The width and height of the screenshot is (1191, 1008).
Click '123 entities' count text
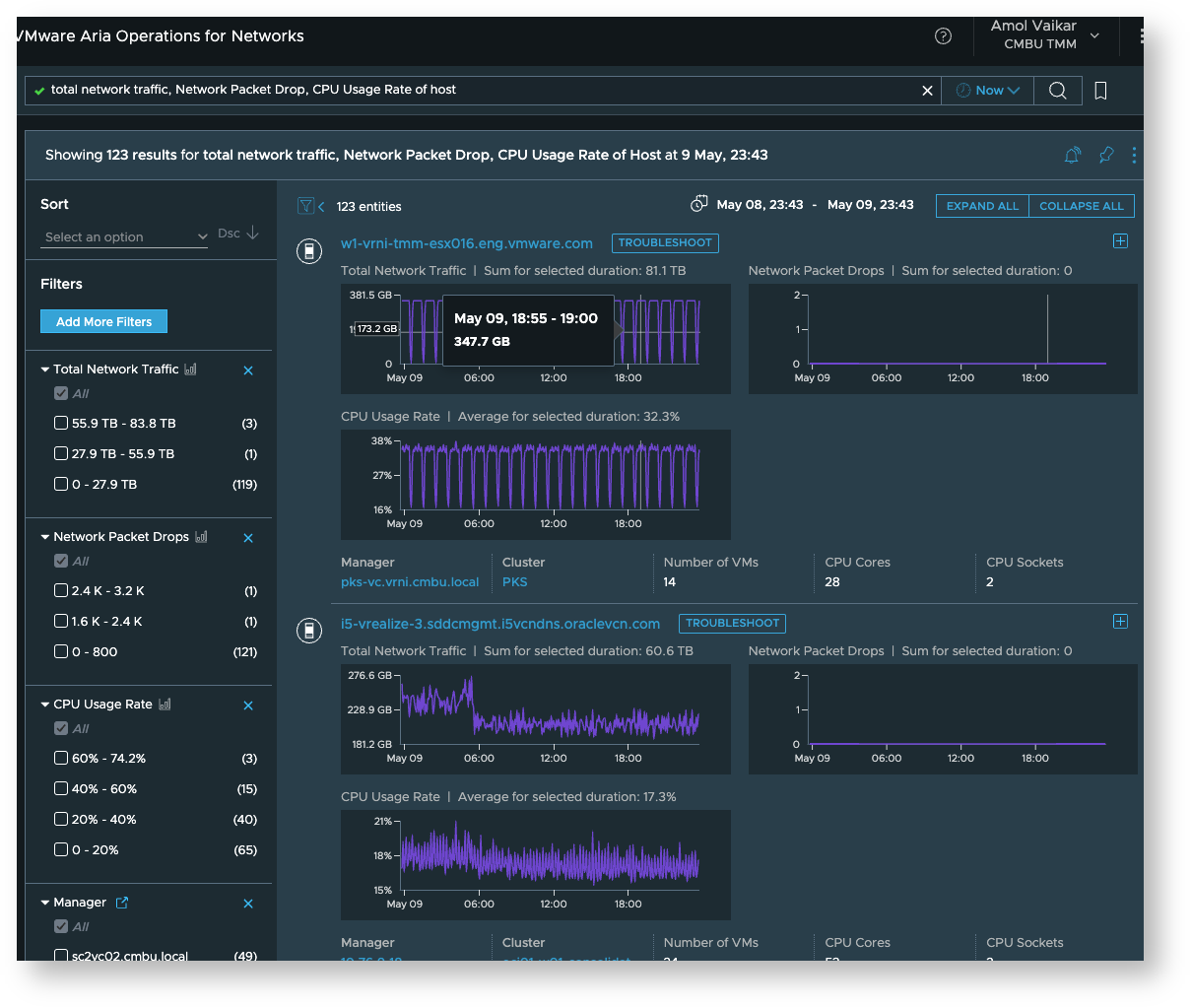coord(368,207)
